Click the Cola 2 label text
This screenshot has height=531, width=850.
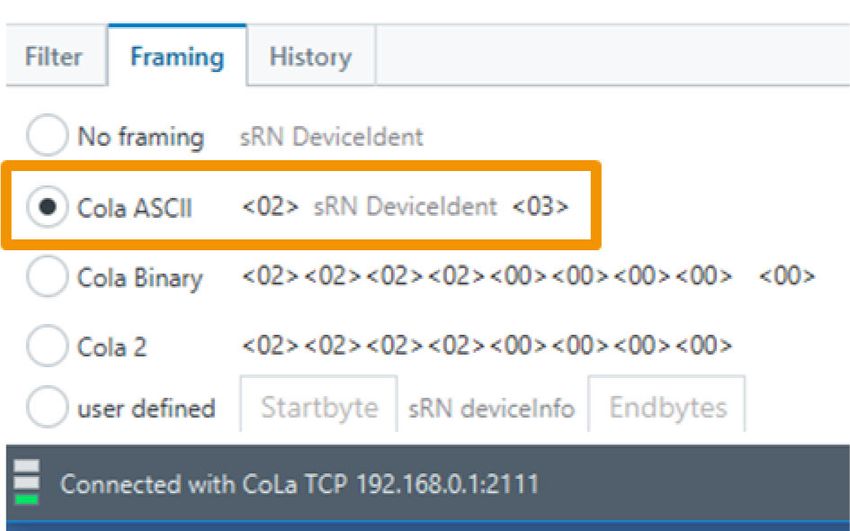pos(112,347)
